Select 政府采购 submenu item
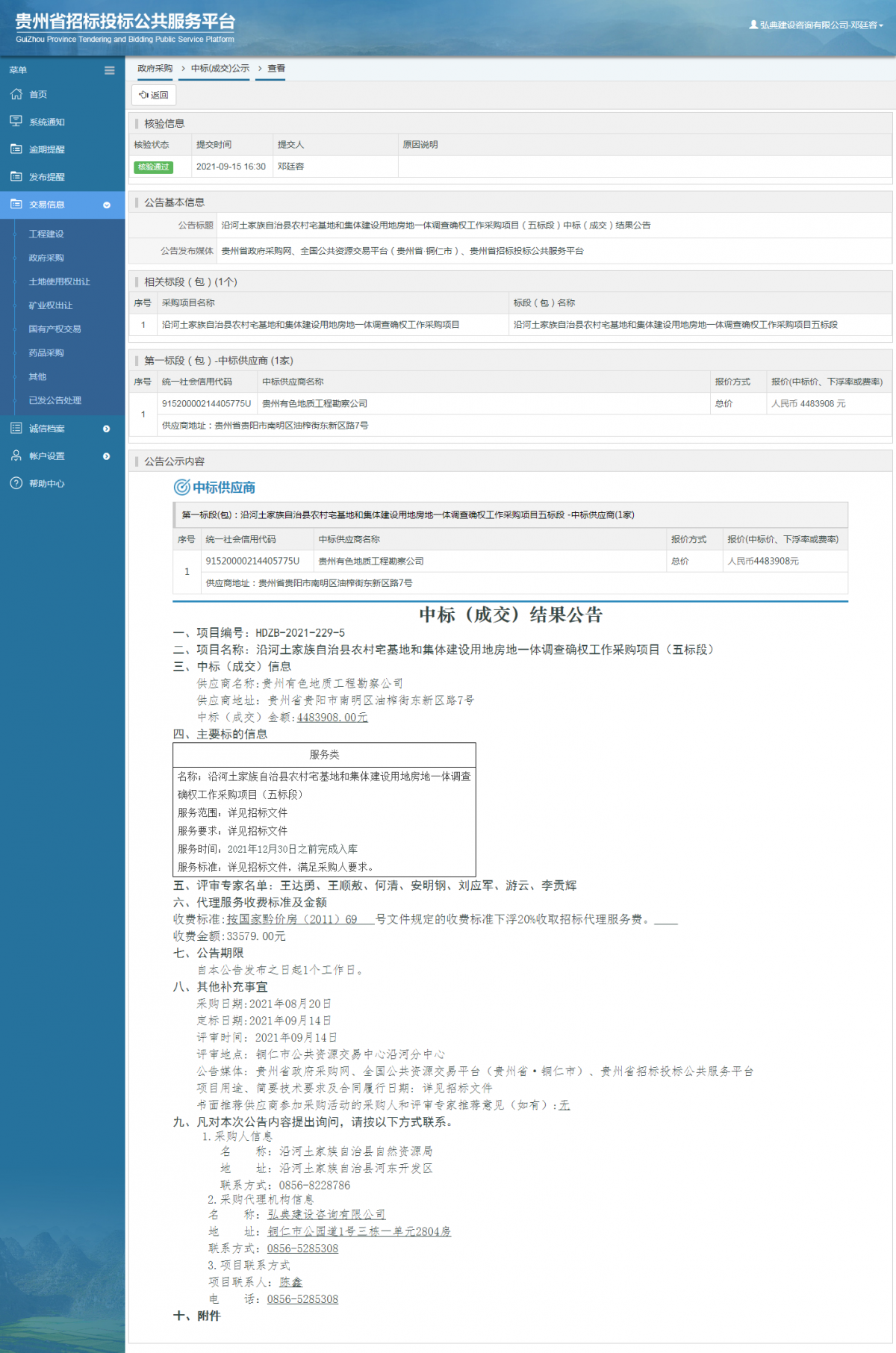Viewport: 896px width, 1353px height. [x=46, y=258]
